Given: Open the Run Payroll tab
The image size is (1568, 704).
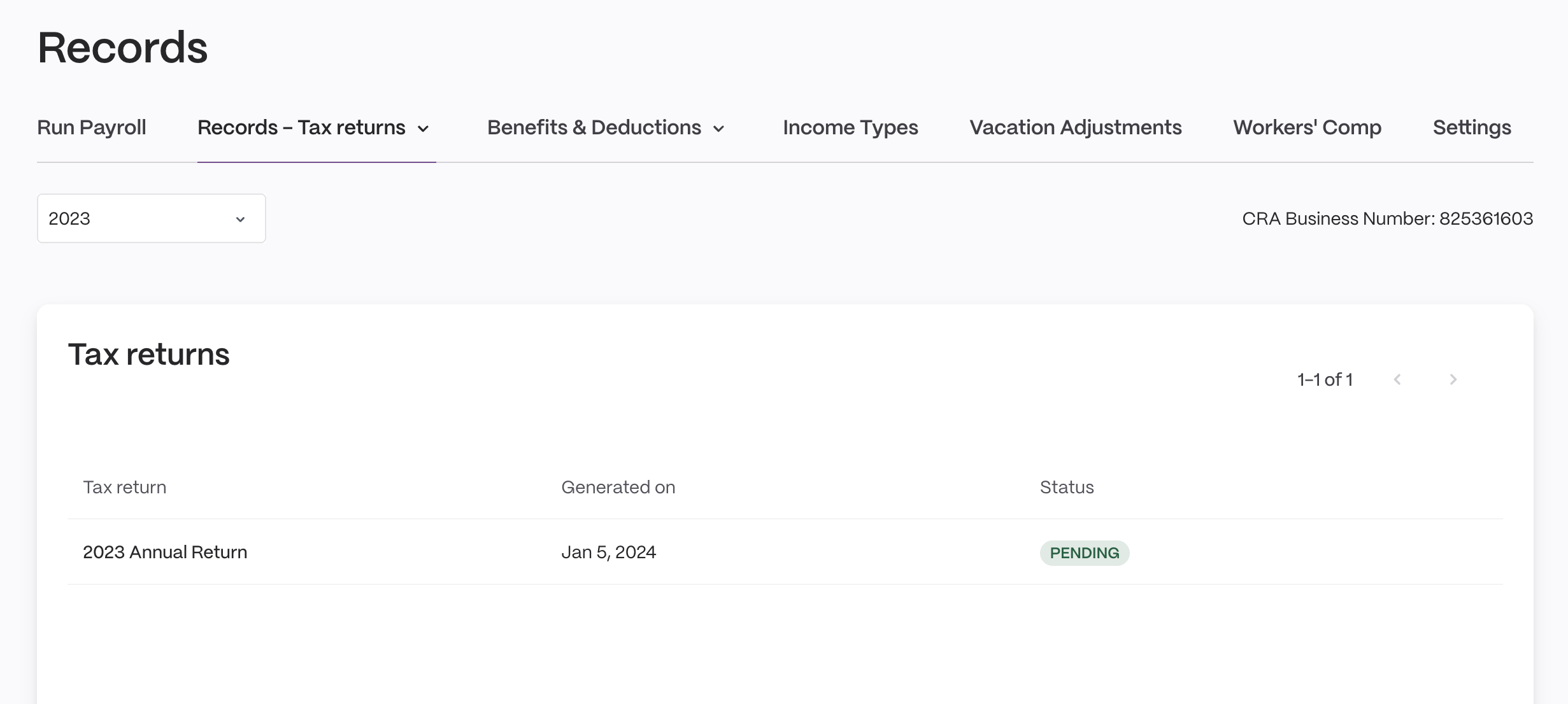Looking at the screenshot, I should (x=92, y=127).
